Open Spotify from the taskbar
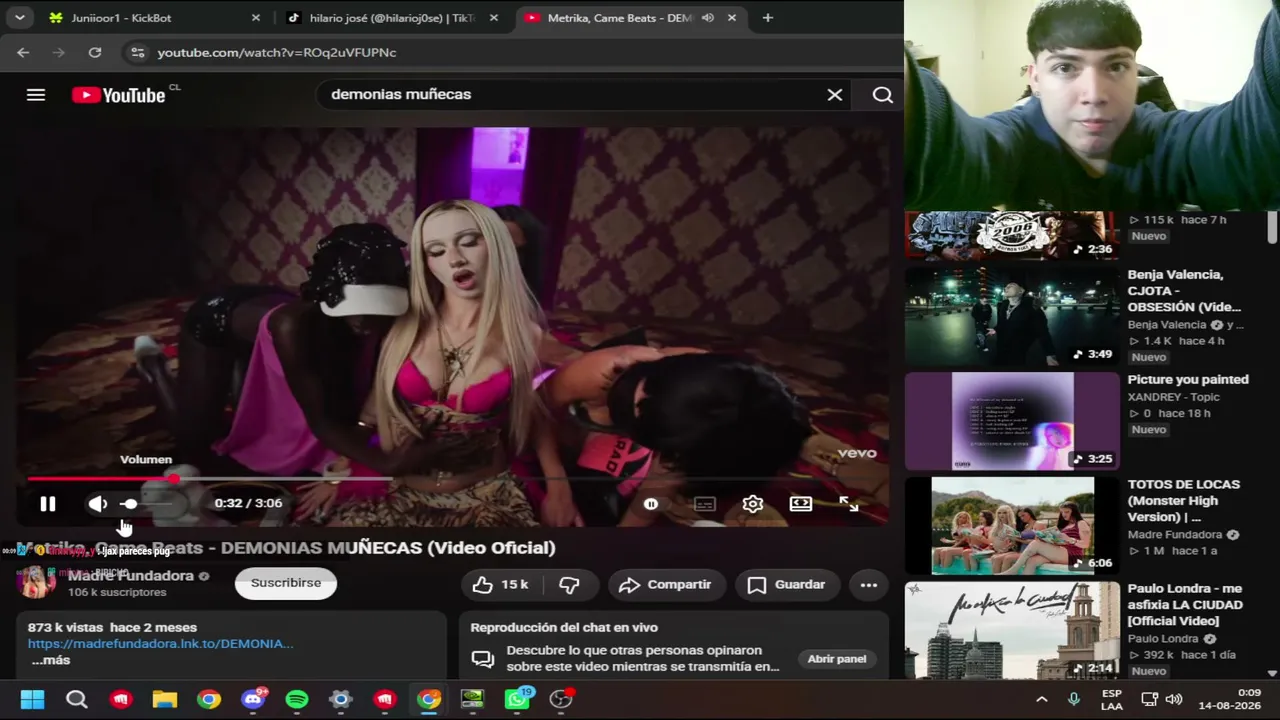The height and width of the screenshot is (720, 1280). 297,699
